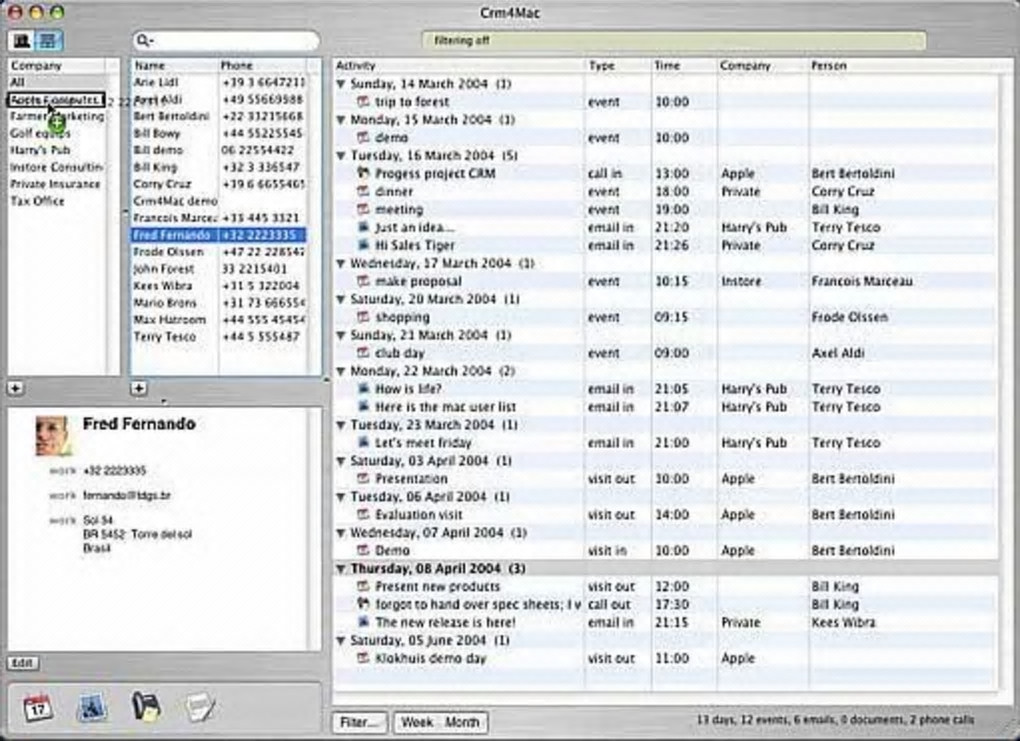Sort by Type column header

(618, 66)
